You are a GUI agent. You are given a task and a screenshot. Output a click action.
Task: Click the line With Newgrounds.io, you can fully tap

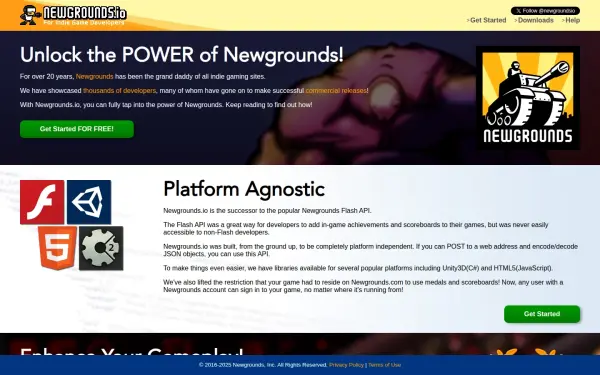[x=166, y=105]
